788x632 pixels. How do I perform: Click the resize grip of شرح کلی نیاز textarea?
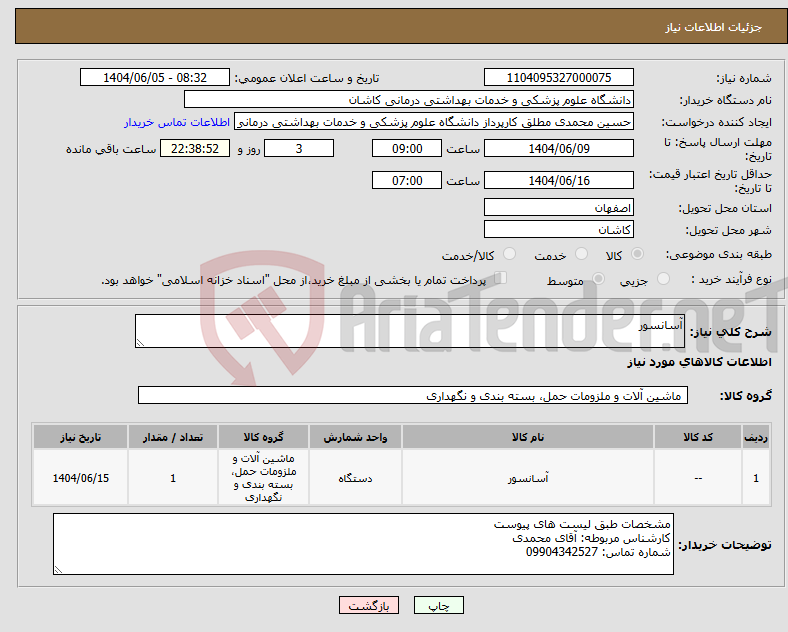coord(140,343)
